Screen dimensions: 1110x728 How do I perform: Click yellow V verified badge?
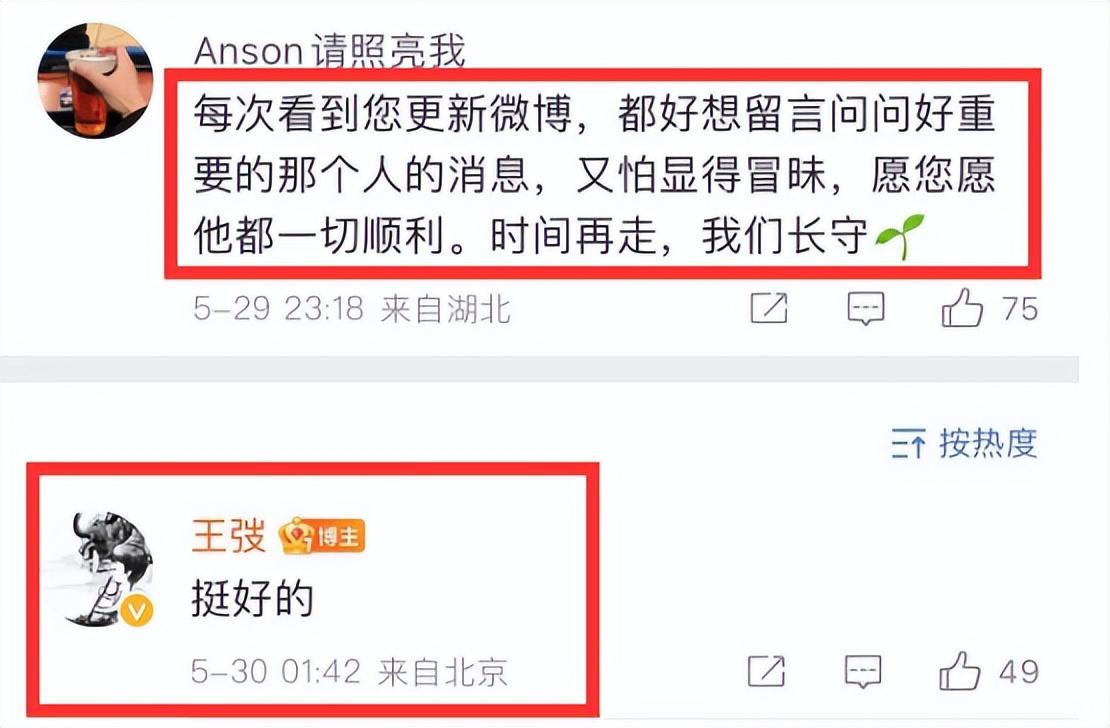137,610
